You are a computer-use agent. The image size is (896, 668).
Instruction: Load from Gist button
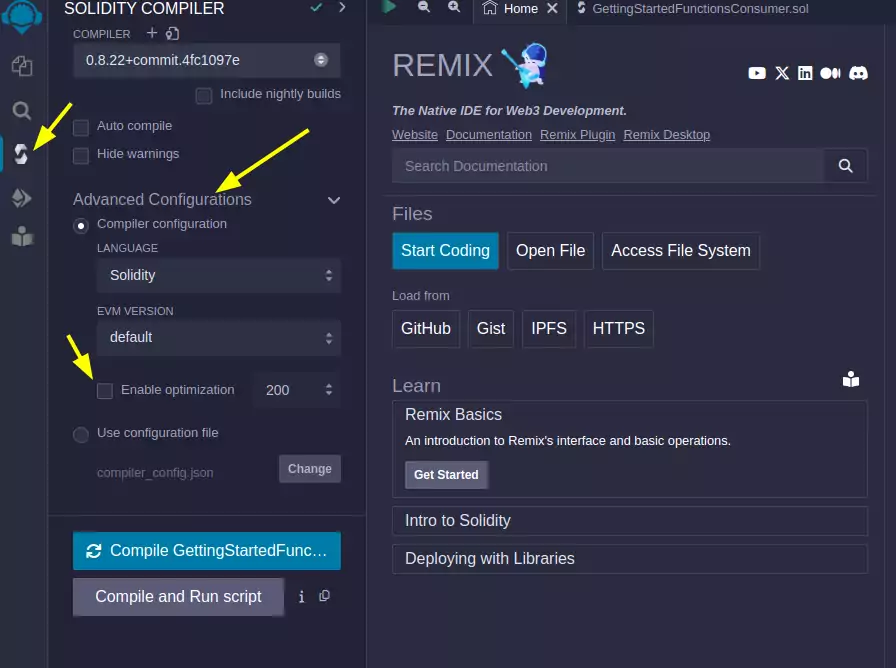click(491, 329)
